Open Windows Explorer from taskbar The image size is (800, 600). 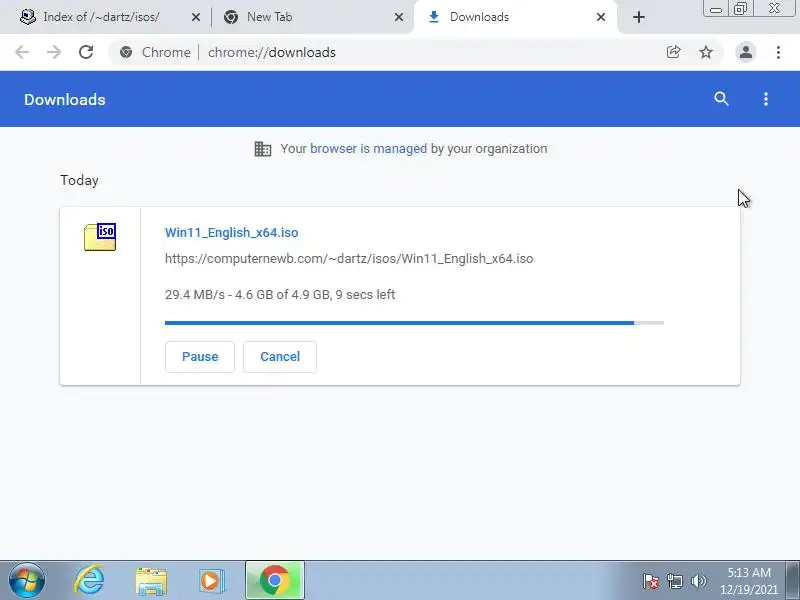coord(151,581)
